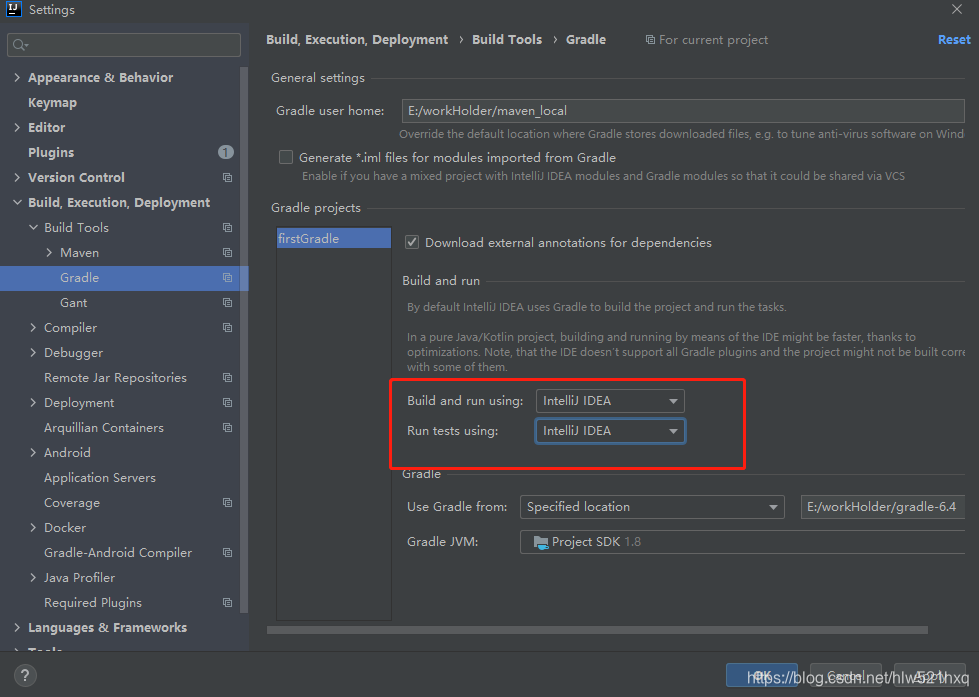Click project-level icon beside Required Plugins
The width and height of the screenshot is (979, 697).
coord(227,602)
